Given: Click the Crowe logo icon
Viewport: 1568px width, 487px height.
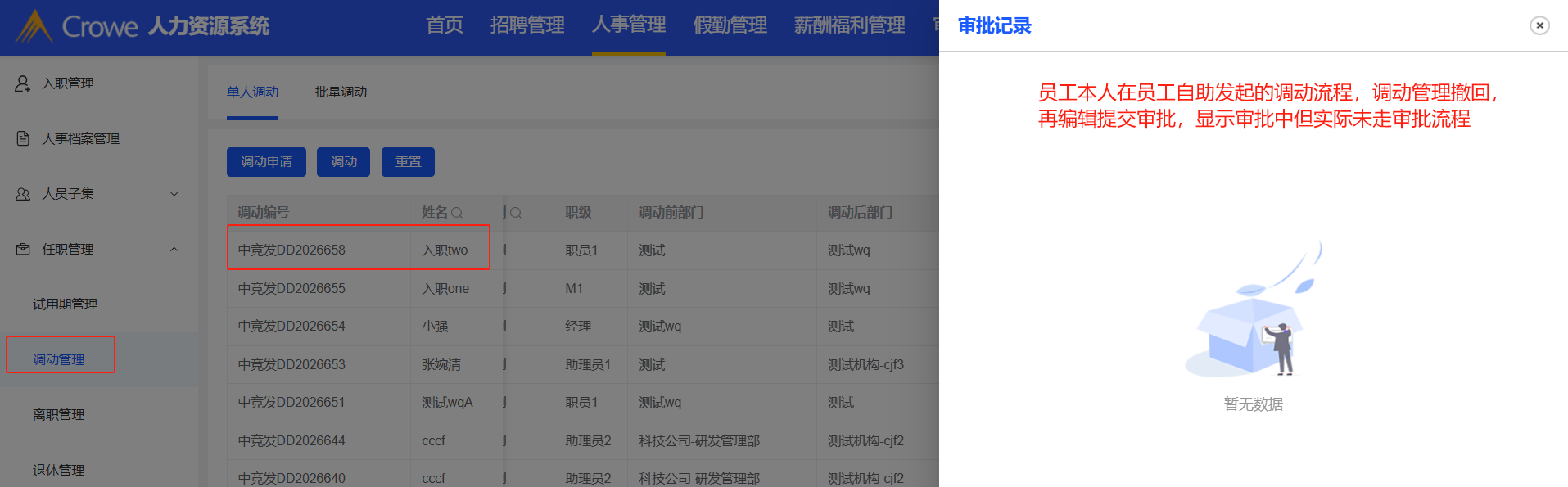Looking at the screenshot, I should click(x=34, y=25).
